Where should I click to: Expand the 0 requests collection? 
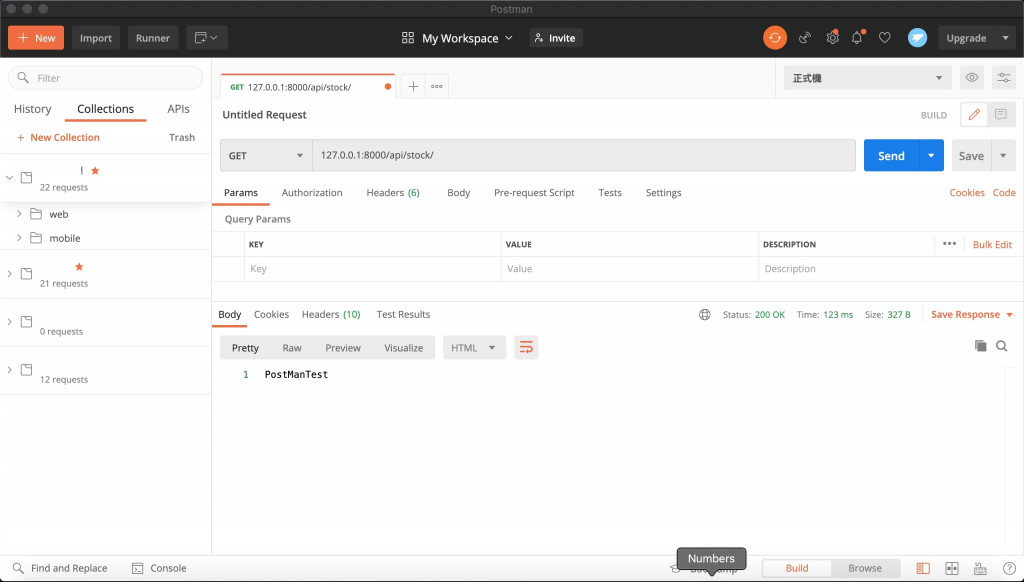[9, 321]
